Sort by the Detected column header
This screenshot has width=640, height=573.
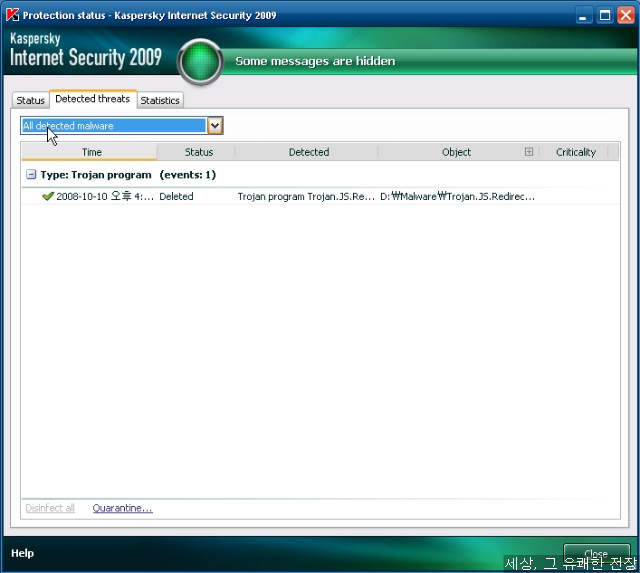309,152
